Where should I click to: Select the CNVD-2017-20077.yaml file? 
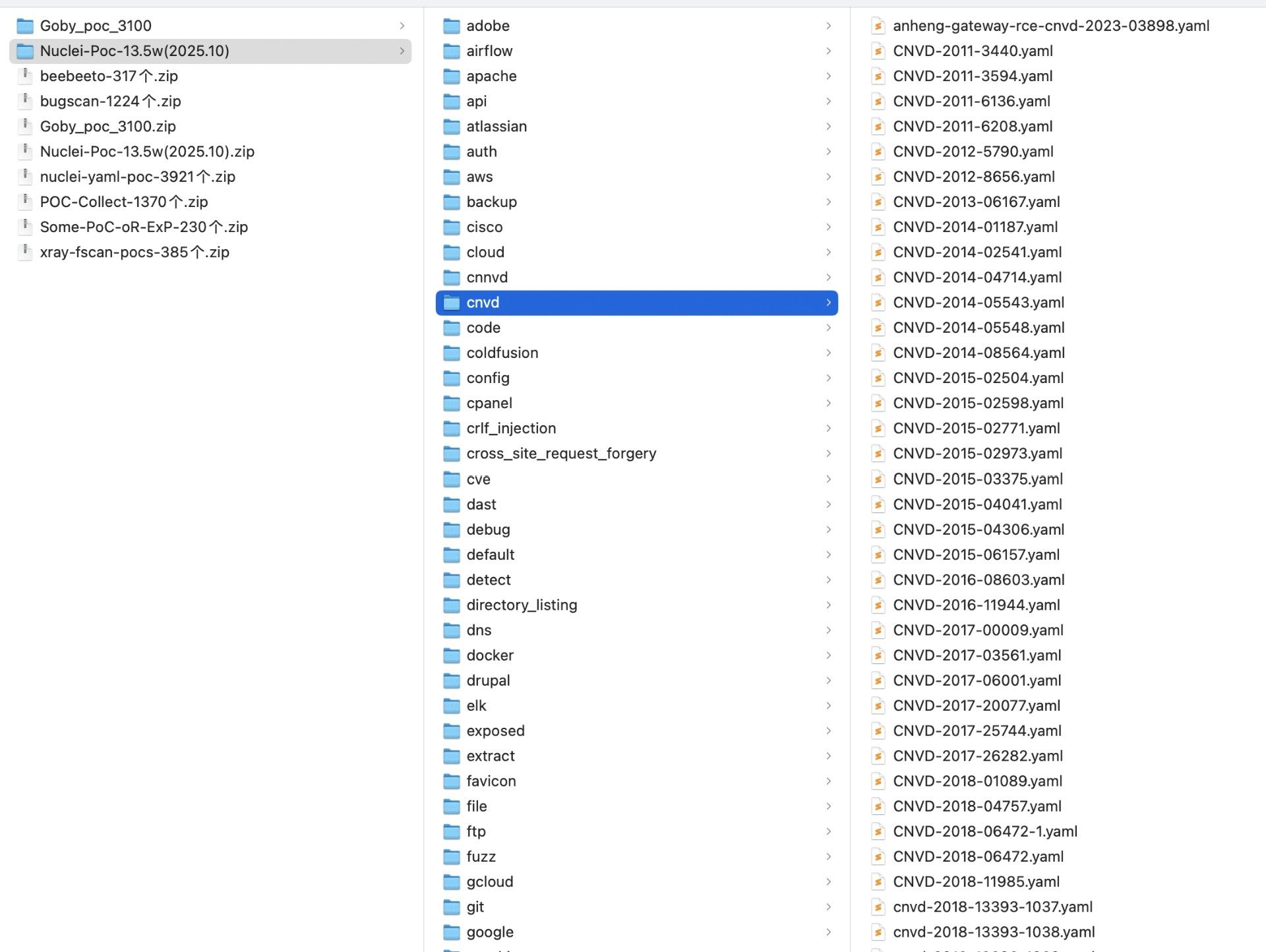coord(976,705)
